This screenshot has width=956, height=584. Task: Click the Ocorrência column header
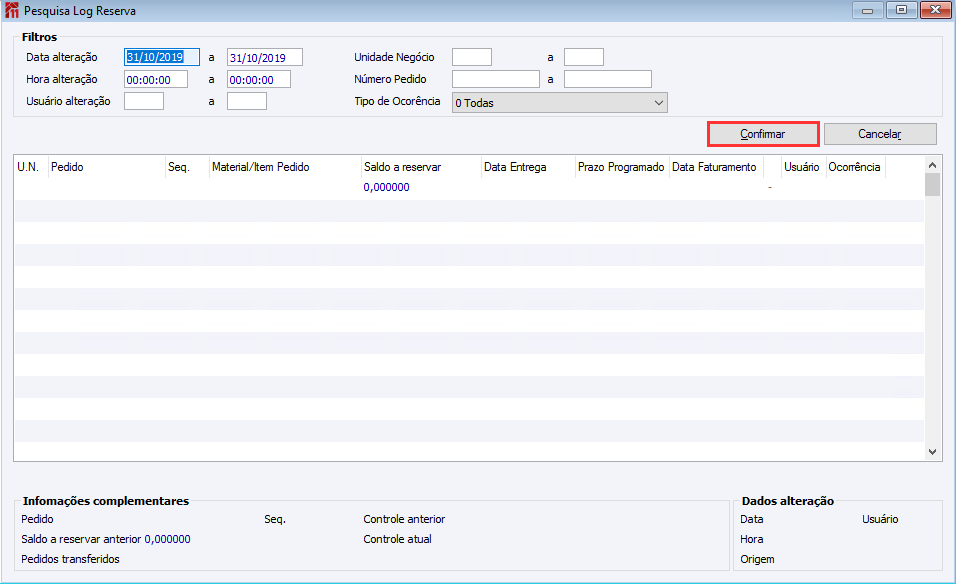(855, 167)
